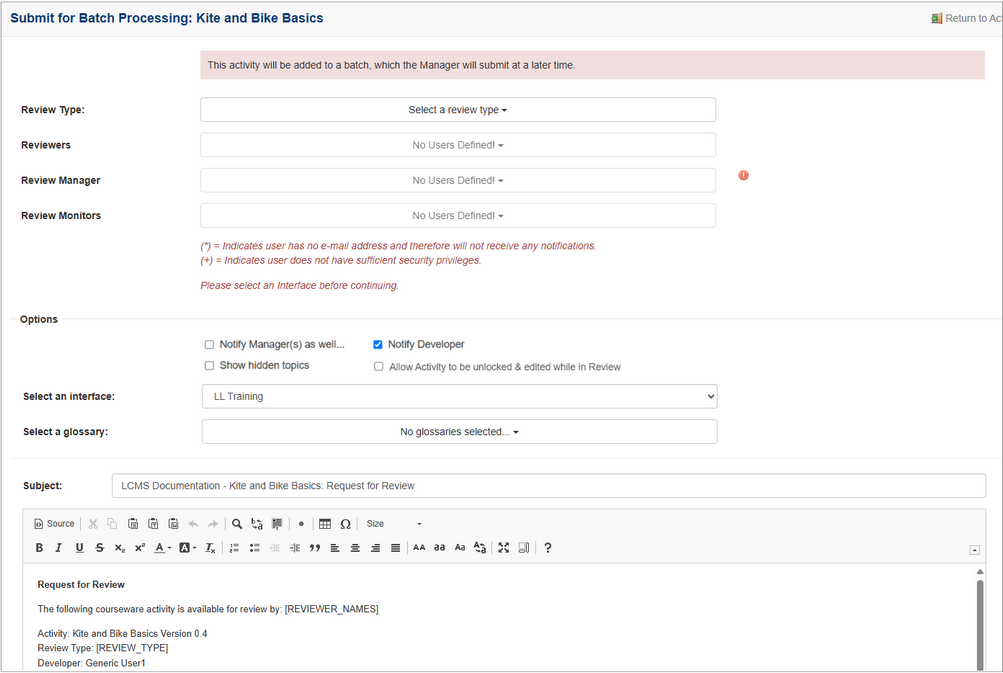Insert a special character (Omega)

click(345, 524)
